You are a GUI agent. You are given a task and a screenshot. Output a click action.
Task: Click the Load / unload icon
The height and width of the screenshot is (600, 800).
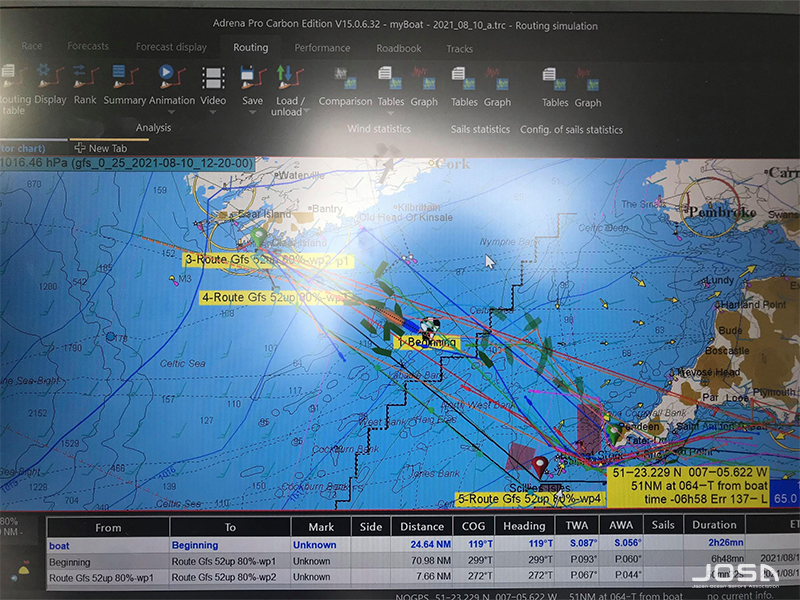[289, 78]
